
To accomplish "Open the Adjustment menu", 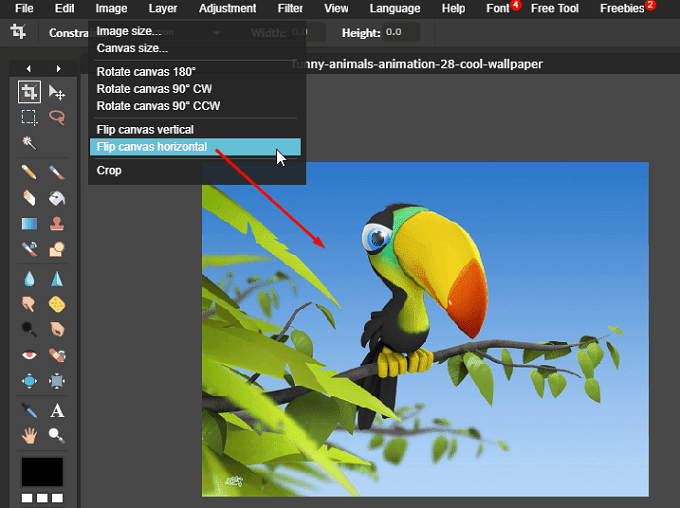I will [227, 8].
